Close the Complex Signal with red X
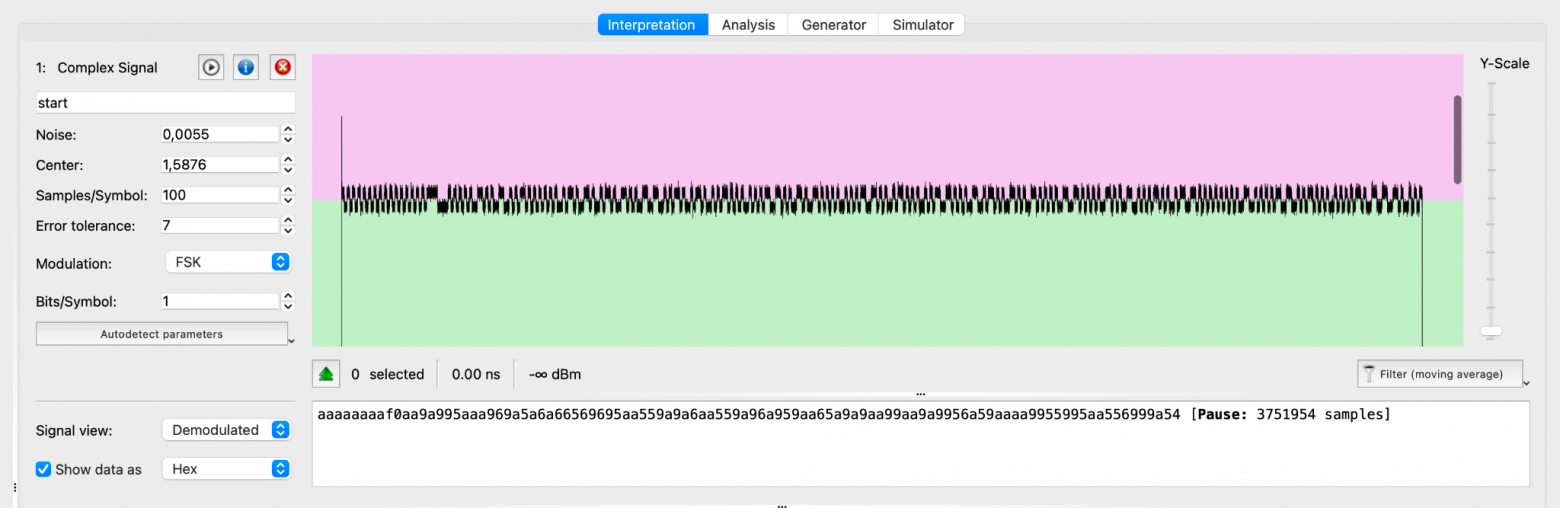This screenshot has height=508, width=1560. (282, 67)
